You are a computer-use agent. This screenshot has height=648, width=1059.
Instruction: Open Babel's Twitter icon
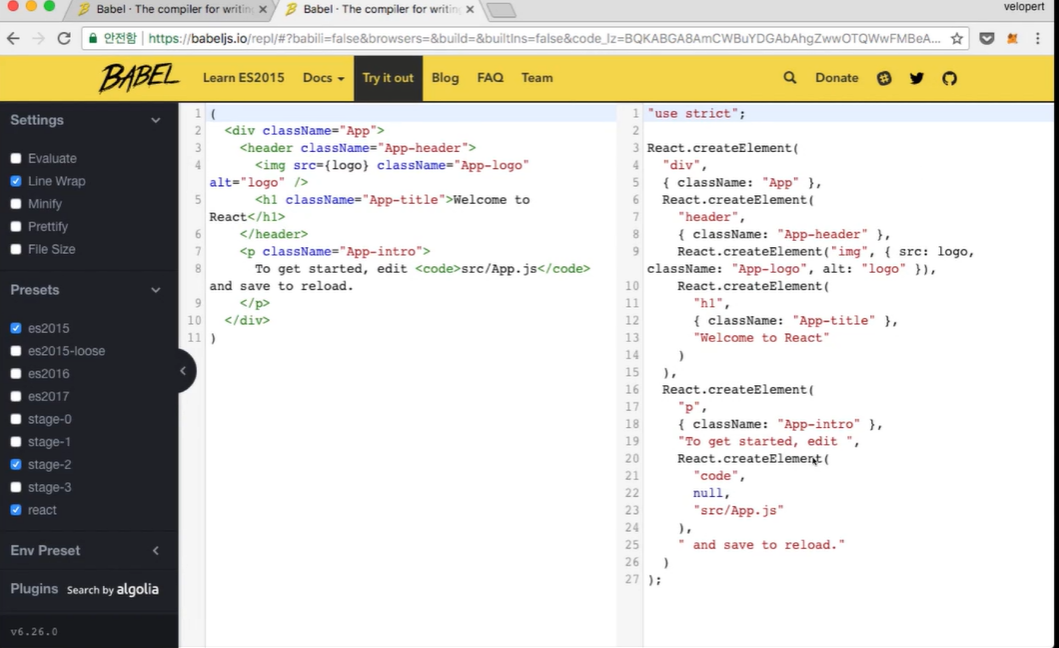click(916, 78)
